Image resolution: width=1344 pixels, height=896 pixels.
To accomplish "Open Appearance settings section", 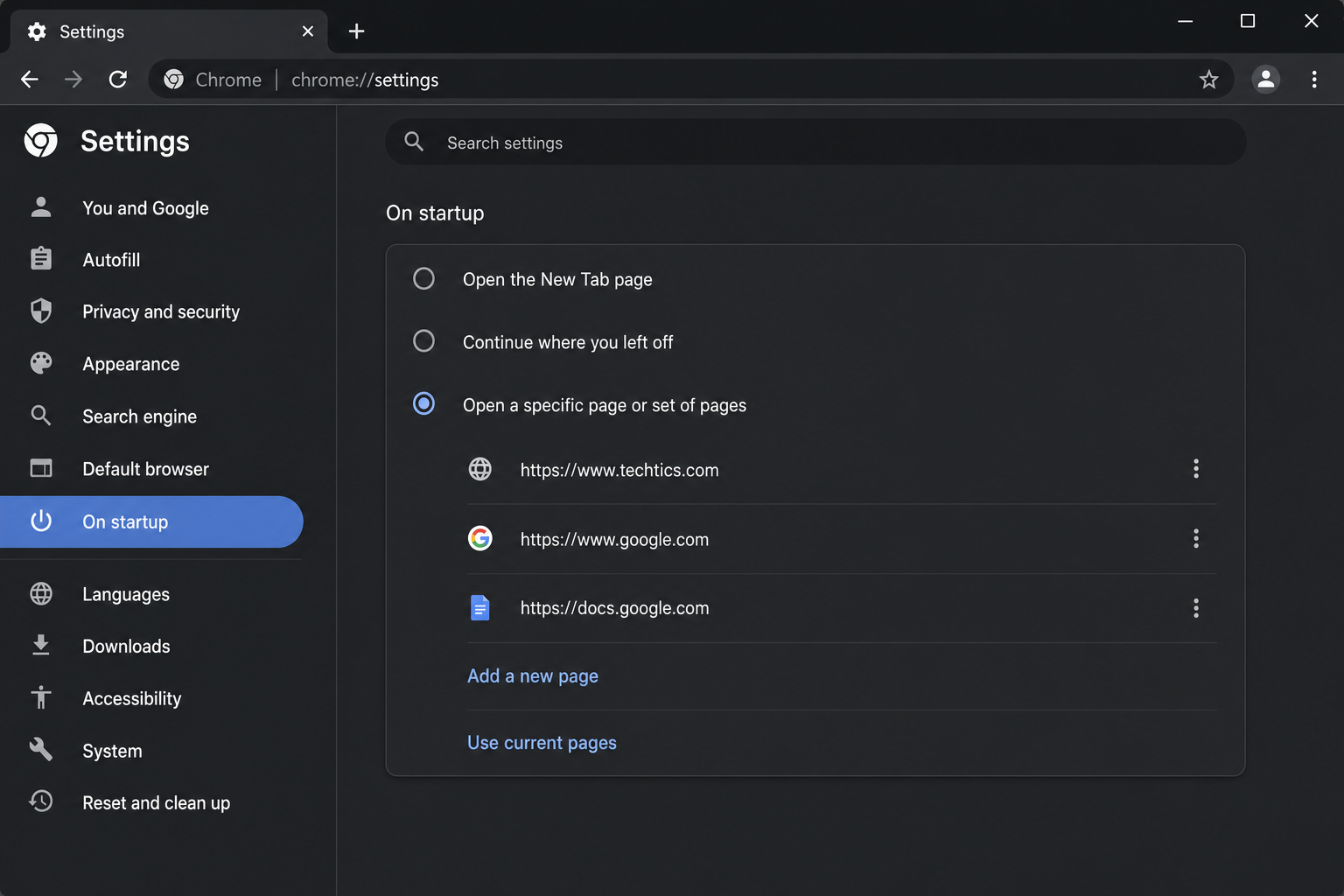I will pyautogui.click(x=151, y=364).
